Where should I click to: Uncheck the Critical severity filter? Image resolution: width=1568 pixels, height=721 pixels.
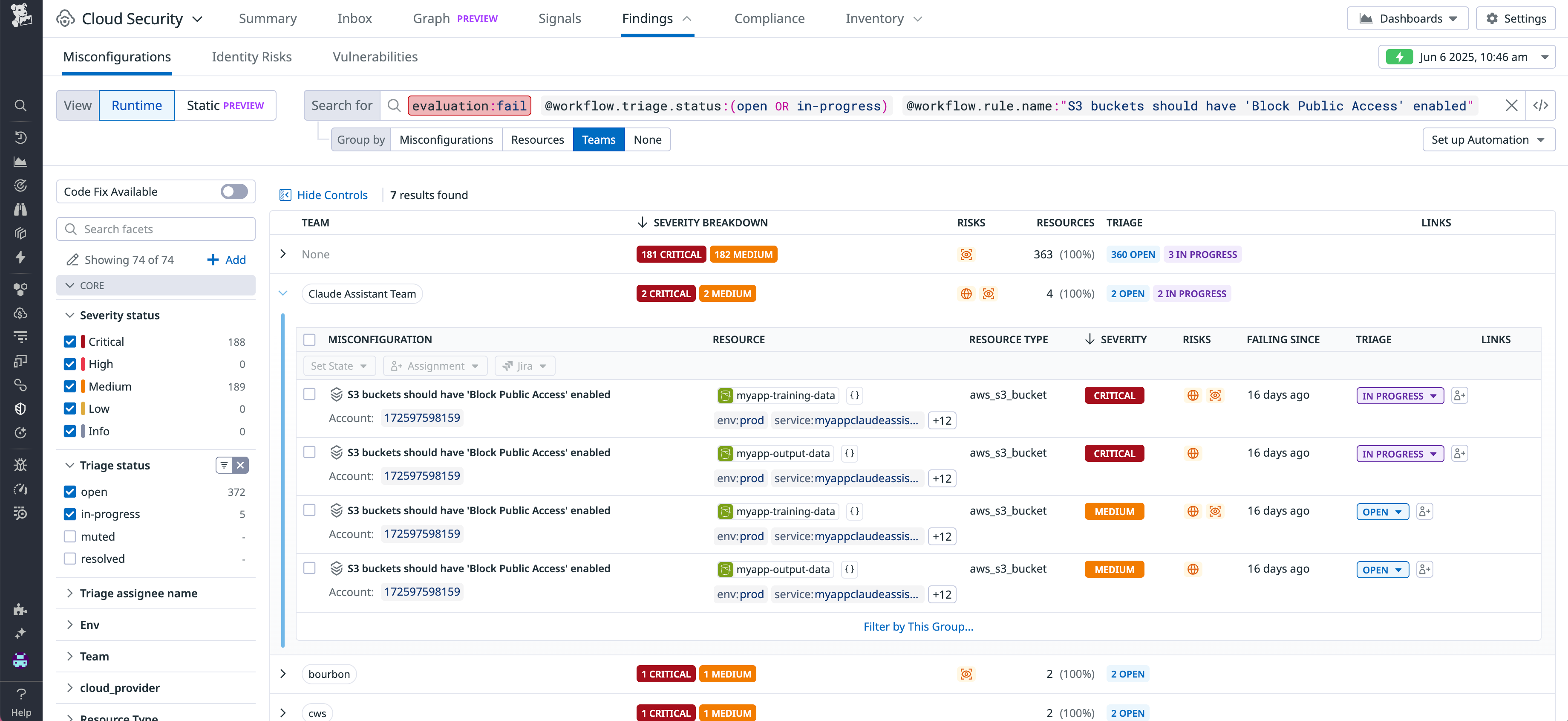pos(69,341)
